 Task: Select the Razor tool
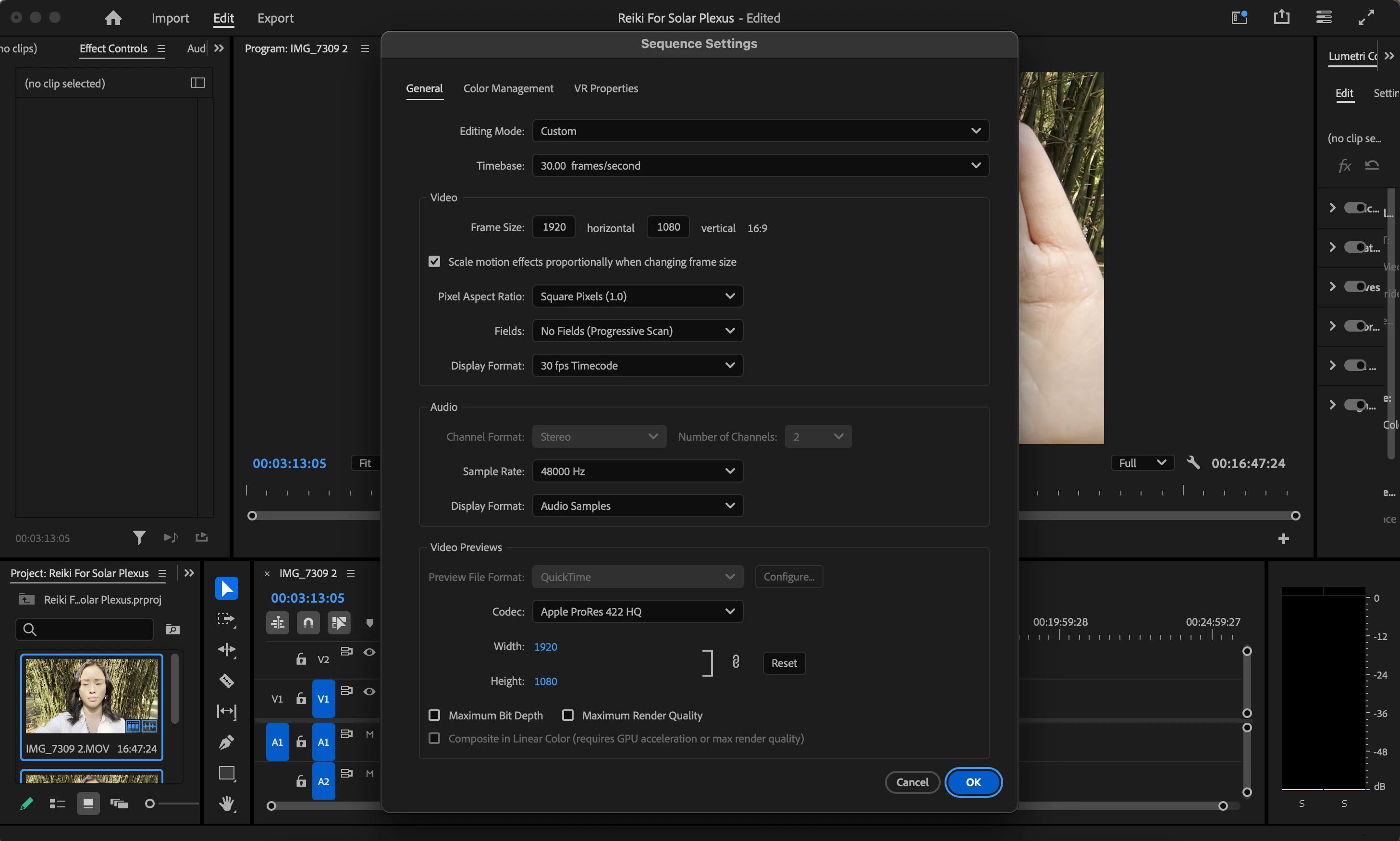click(x=227, y=680)
